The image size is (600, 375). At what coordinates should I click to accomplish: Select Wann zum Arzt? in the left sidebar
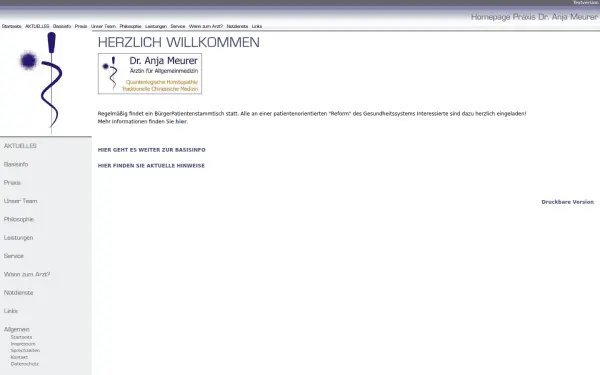click(27, 274)
